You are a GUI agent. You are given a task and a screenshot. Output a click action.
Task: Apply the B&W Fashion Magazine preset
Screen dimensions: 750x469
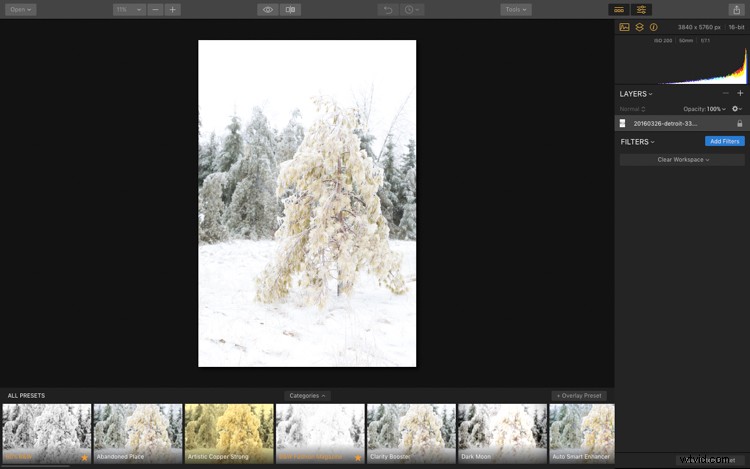click(320, 433)
